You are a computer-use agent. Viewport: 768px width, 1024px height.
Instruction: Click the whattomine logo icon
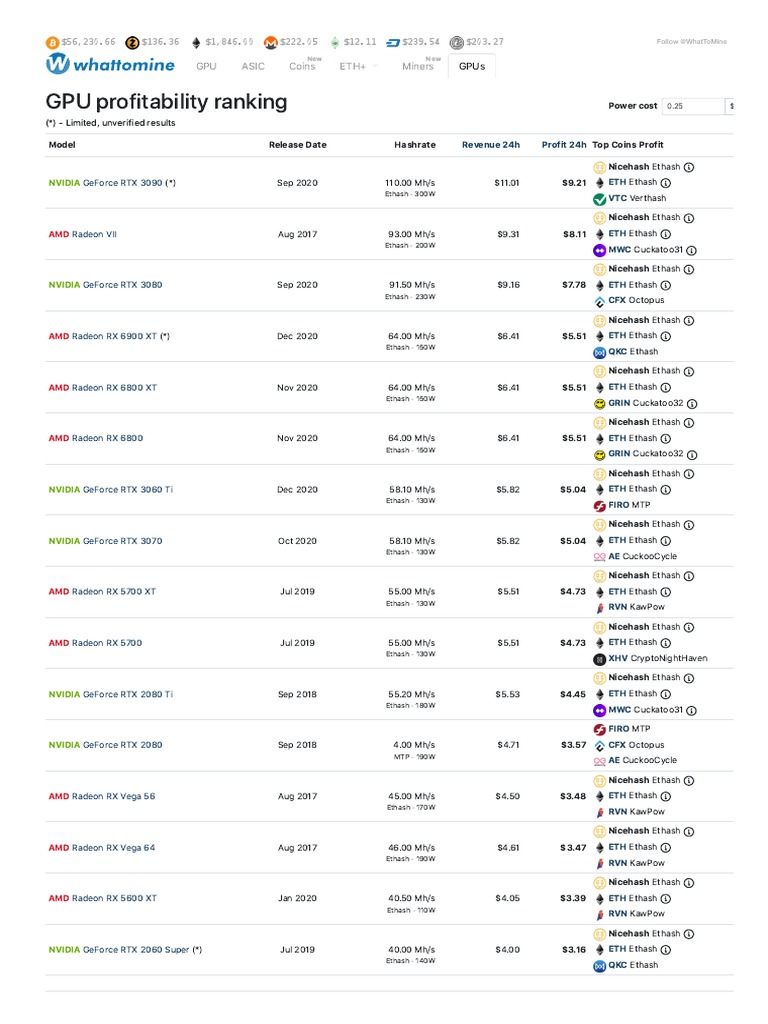coord(58,65)
